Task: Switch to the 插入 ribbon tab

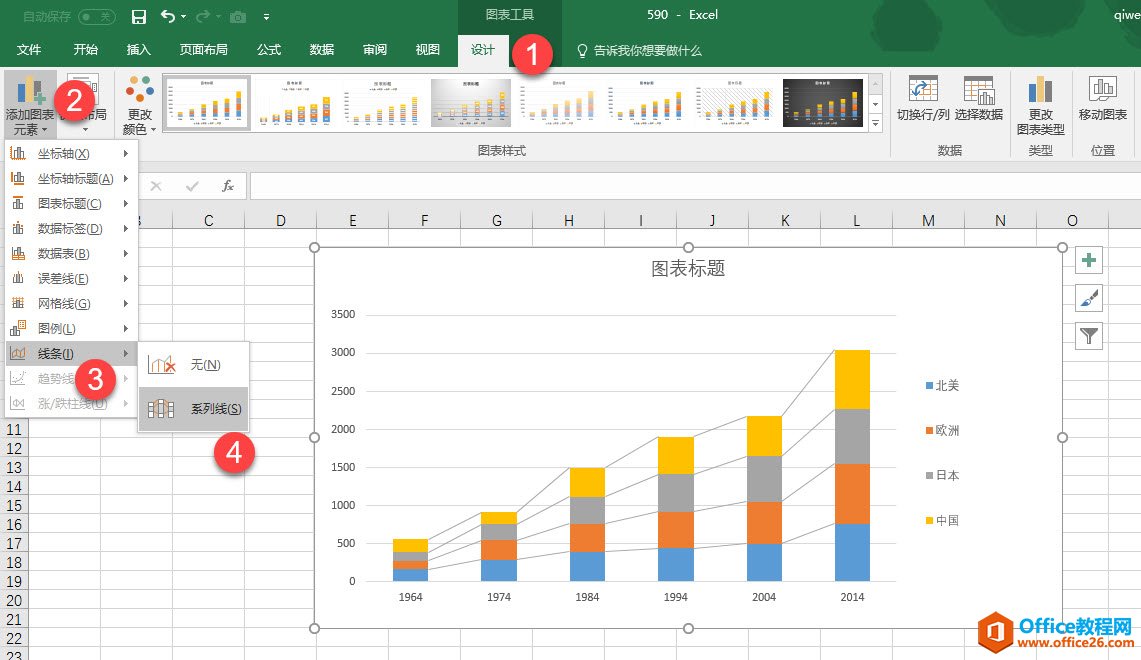Action: pos(138,50)
